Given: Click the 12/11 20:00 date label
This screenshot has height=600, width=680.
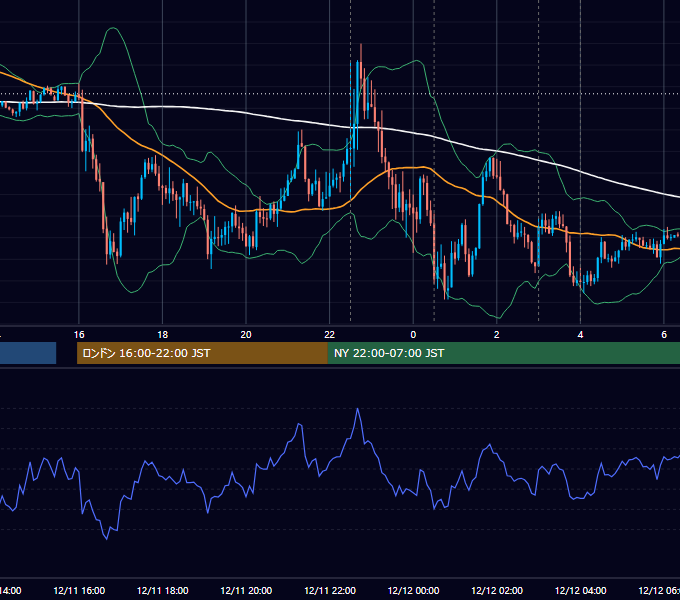Looking at the screenshot, I should point(246,590).
